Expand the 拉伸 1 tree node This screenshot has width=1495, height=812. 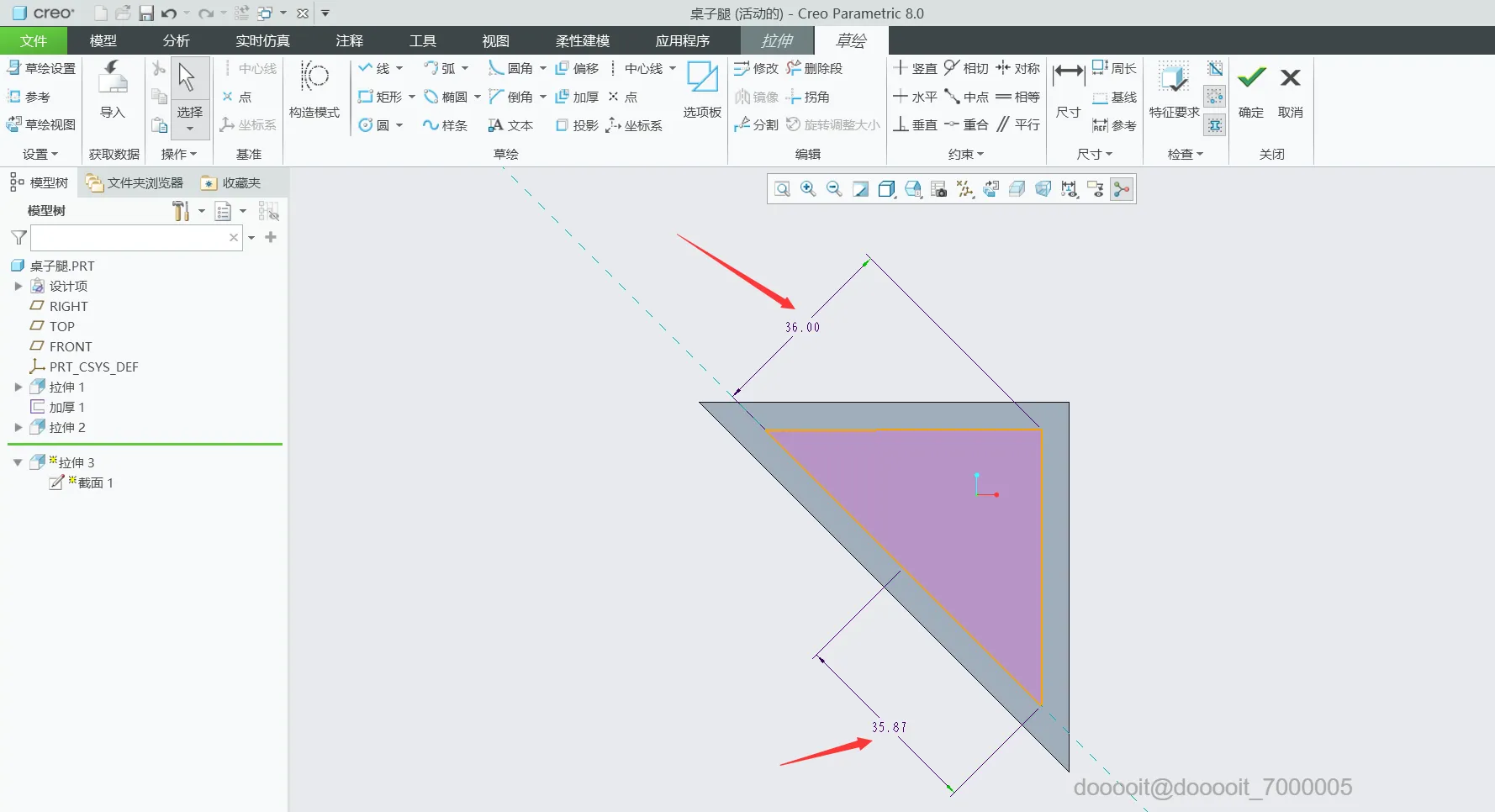coord(18,388)
